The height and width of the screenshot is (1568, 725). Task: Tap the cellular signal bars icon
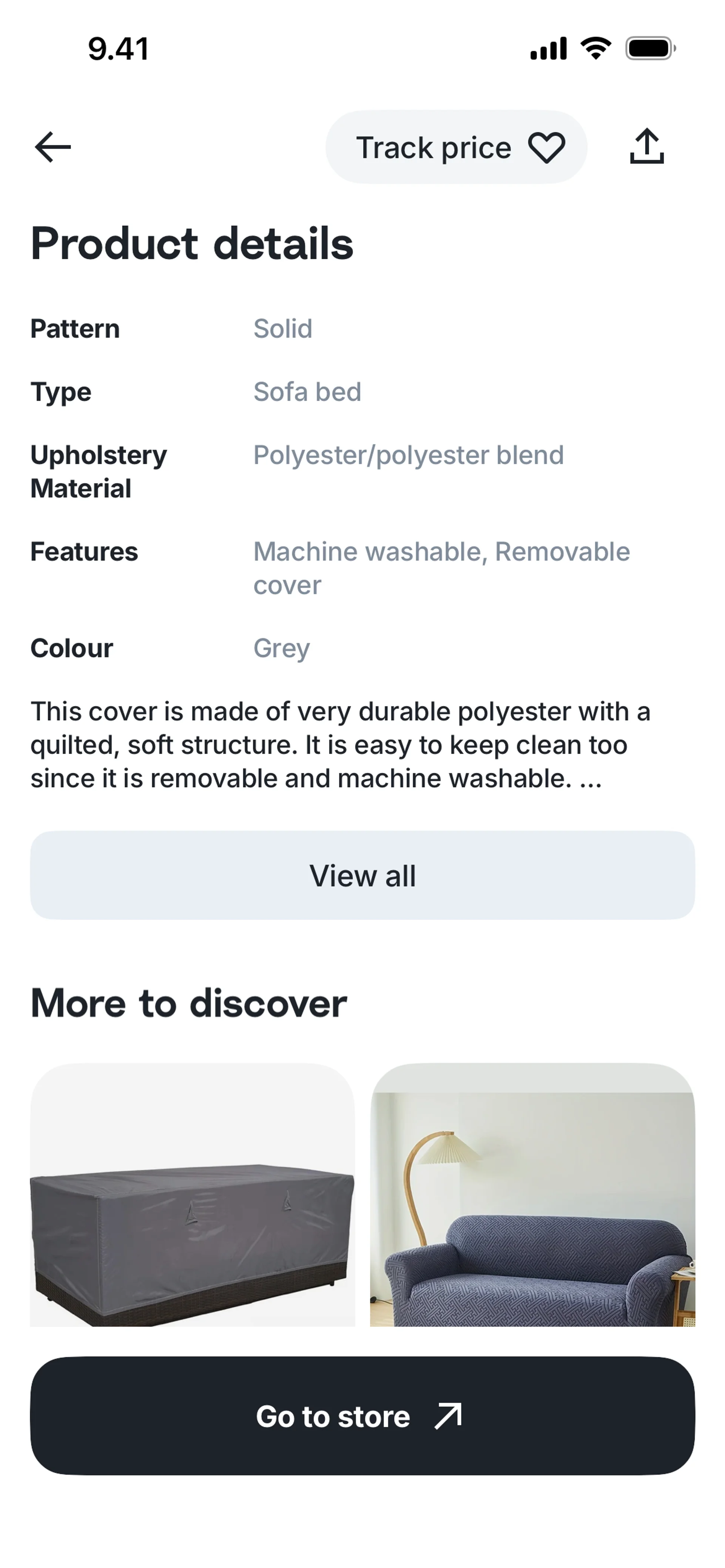[x=548, y=49]
